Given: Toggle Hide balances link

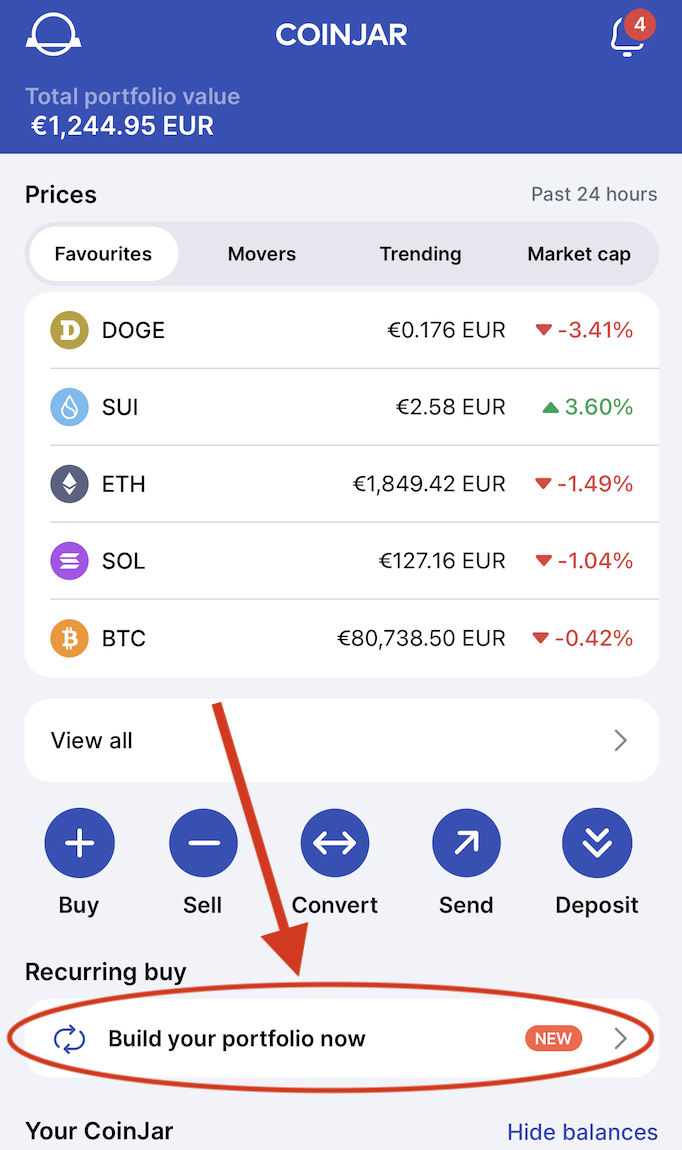Looking at the screenshot, I should tap(582, 1132).
